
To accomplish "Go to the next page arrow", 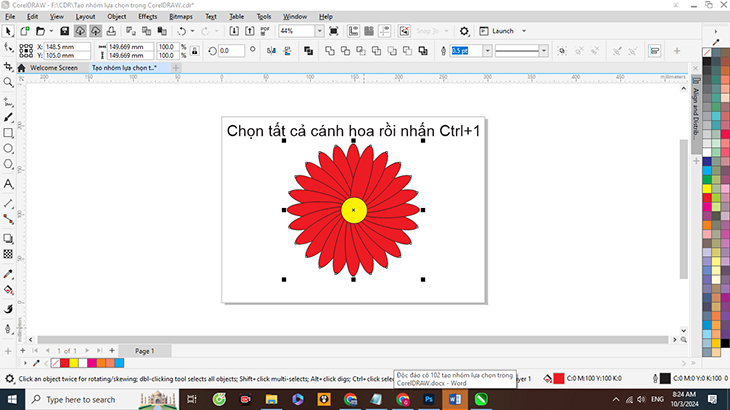I will 87,351.
